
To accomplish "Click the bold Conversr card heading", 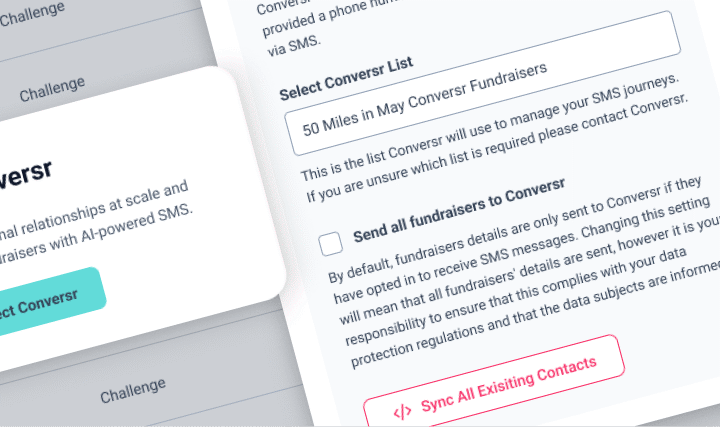I will [24, 176].
